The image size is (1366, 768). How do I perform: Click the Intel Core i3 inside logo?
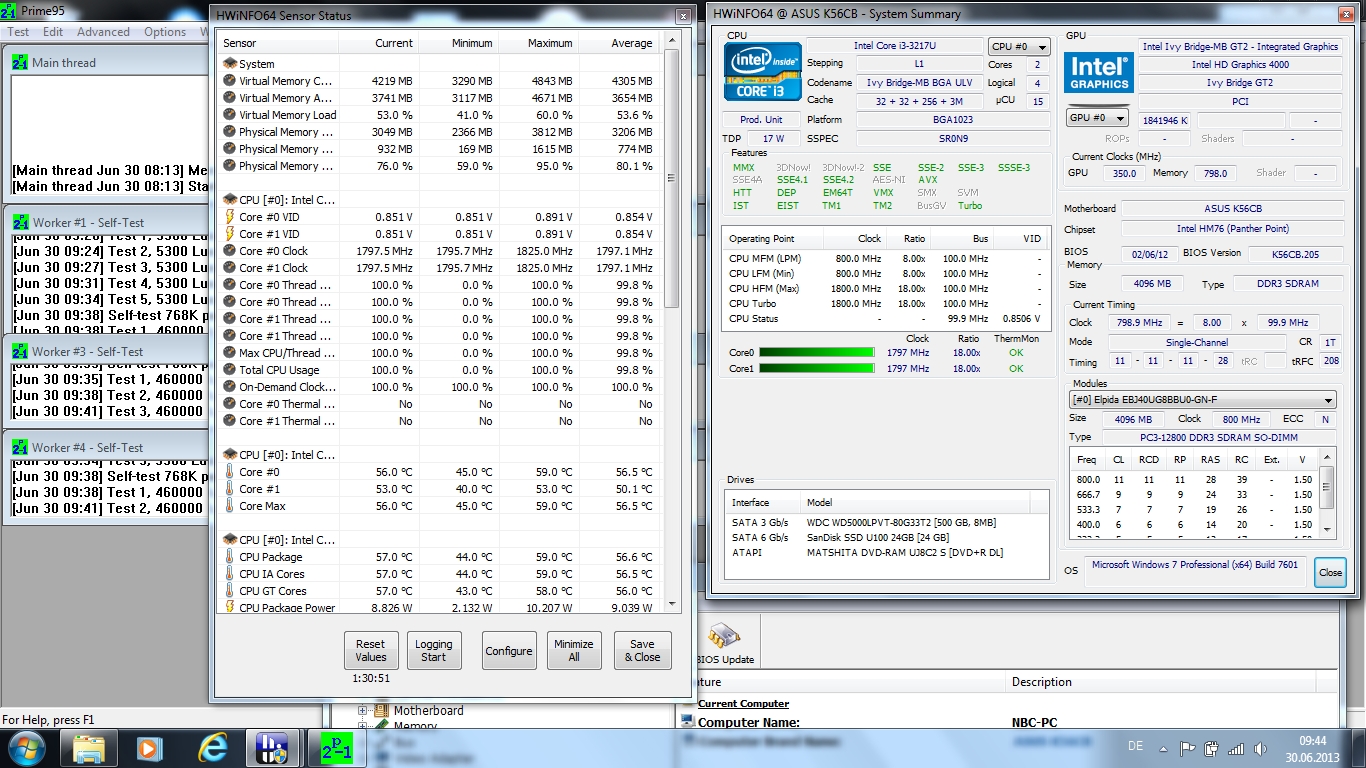(x=763, y=71)
